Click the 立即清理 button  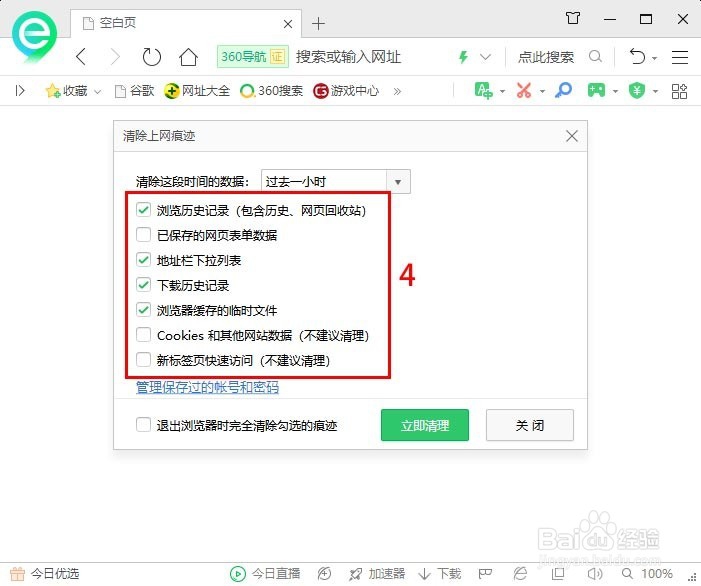[425, 425]
